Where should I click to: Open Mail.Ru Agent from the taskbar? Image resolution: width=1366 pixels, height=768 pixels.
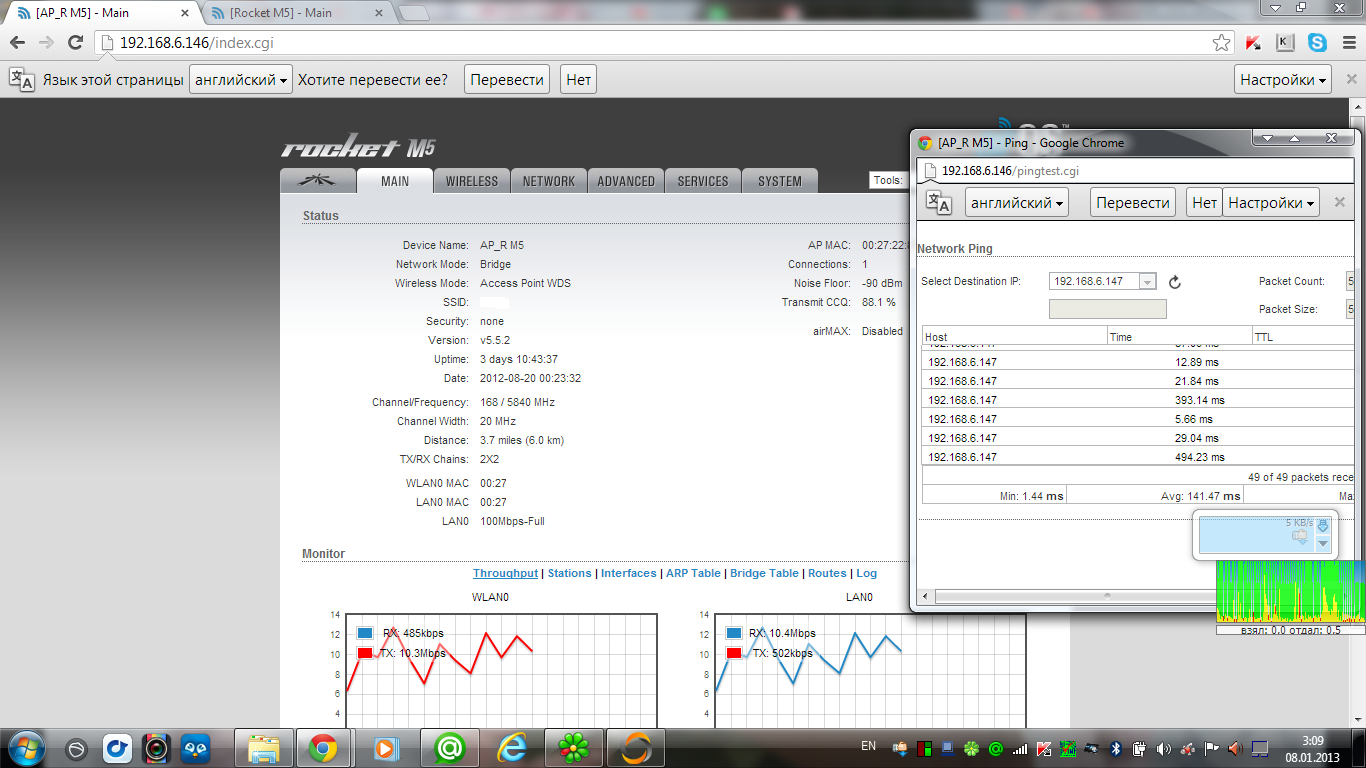click(450, 747)
